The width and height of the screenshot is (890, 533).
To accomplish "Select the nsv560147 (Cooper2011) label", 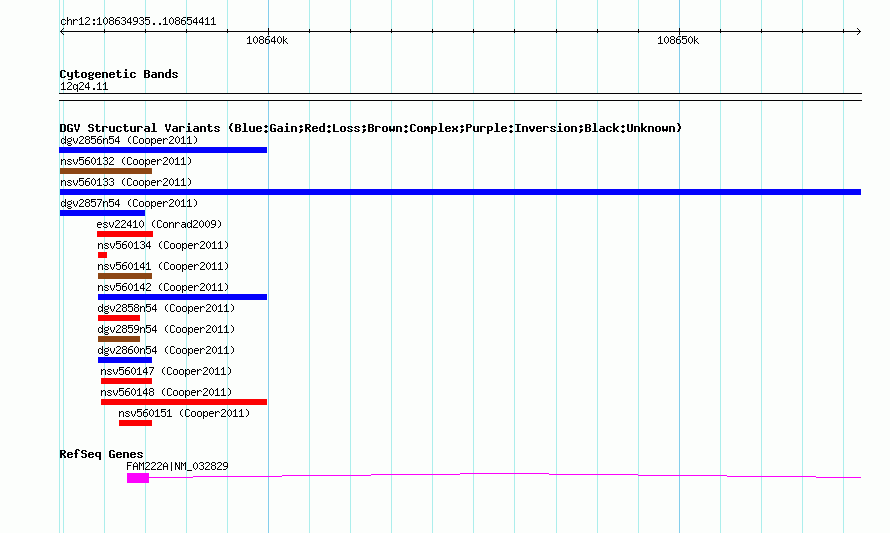I will (x=166, y=371).
